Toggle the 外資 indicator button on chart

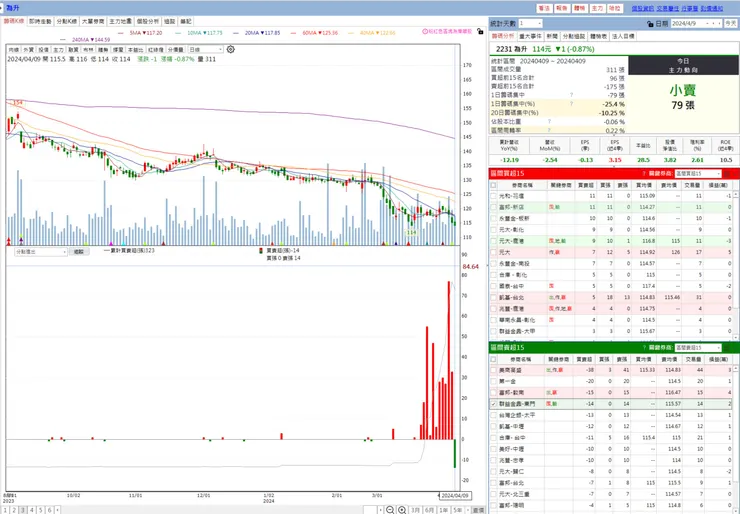[x=28, y=50]
